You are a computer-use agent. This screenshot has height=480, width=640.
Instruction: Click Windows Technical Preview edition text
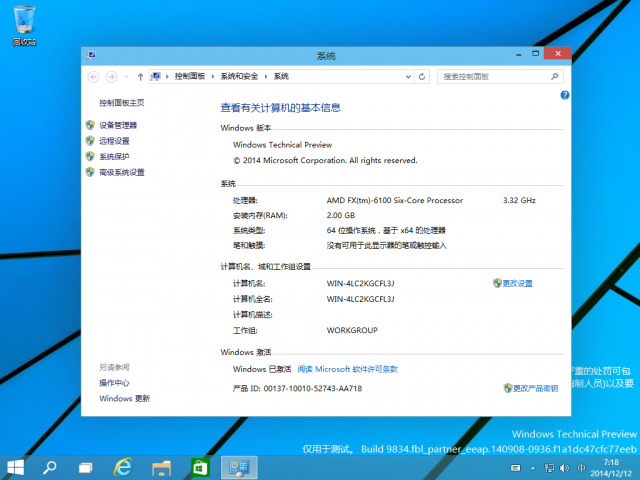click(x=282, y=145)
